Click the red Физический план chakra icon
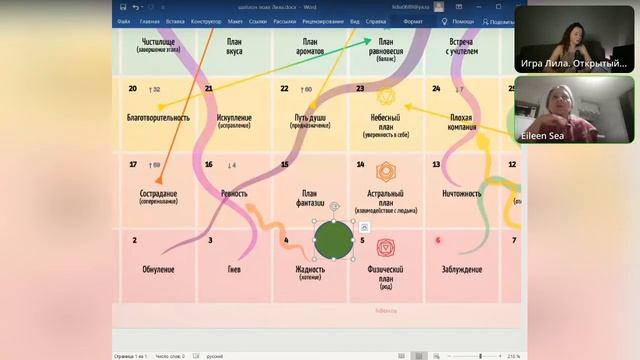This screenshot has height=360, width=640. (x=386, y=248)
